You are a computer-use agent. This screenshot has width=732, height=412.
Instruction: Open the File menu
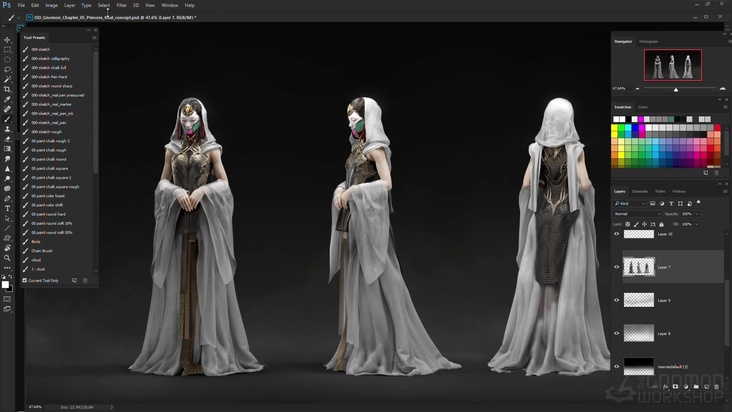click(21, 5)
